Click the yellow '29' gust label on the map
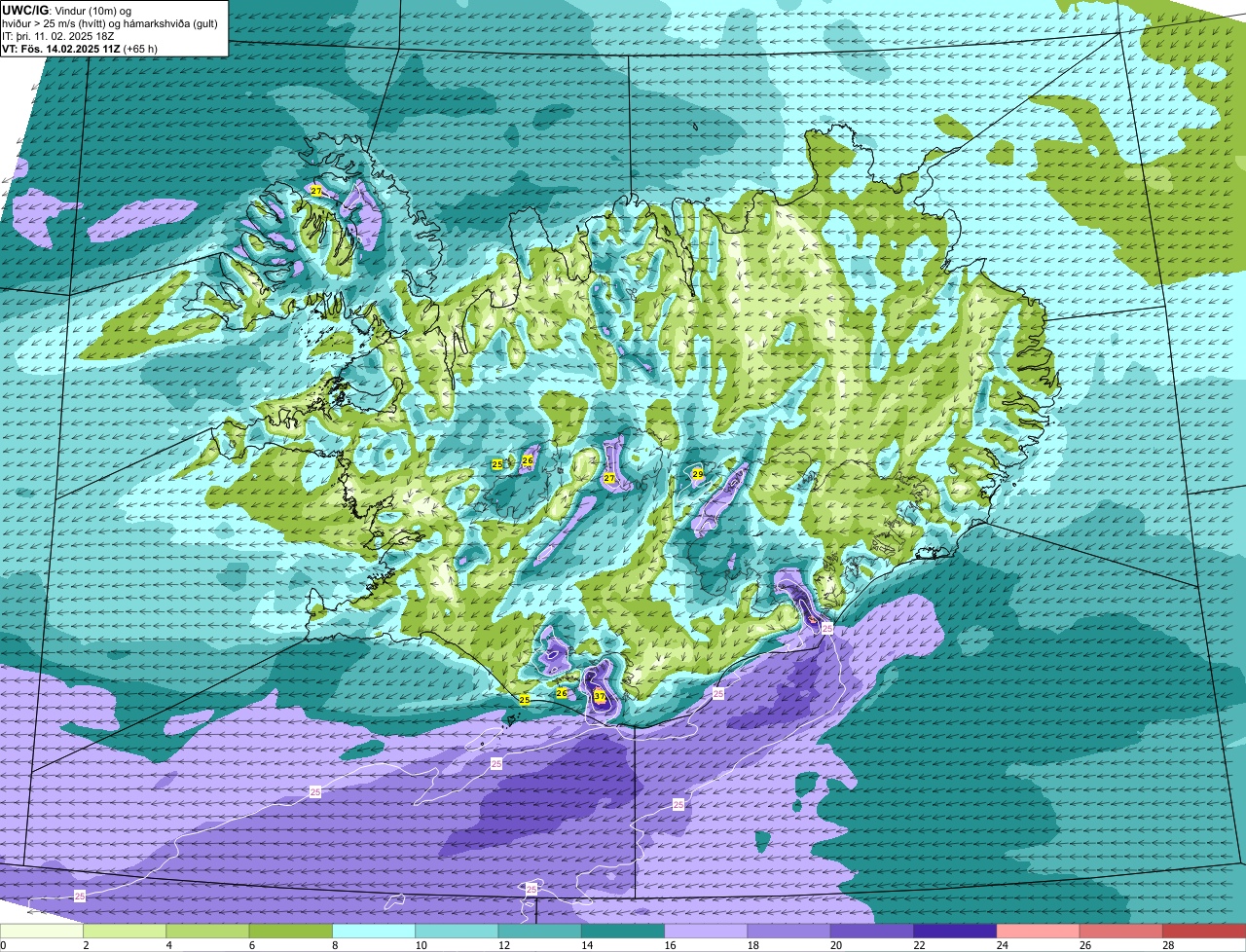The height and width of the screenshot is (952, 1246). pos(698,474)
